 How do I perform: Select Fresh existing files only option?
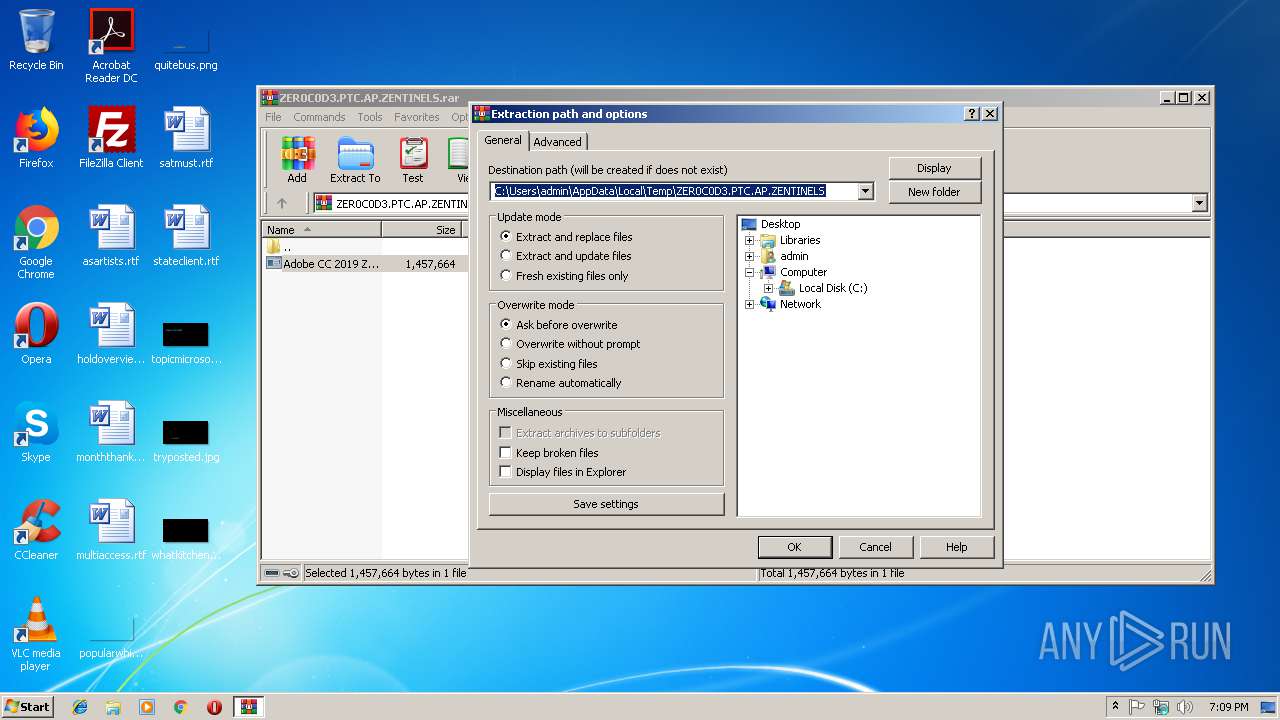pos(564,276)
